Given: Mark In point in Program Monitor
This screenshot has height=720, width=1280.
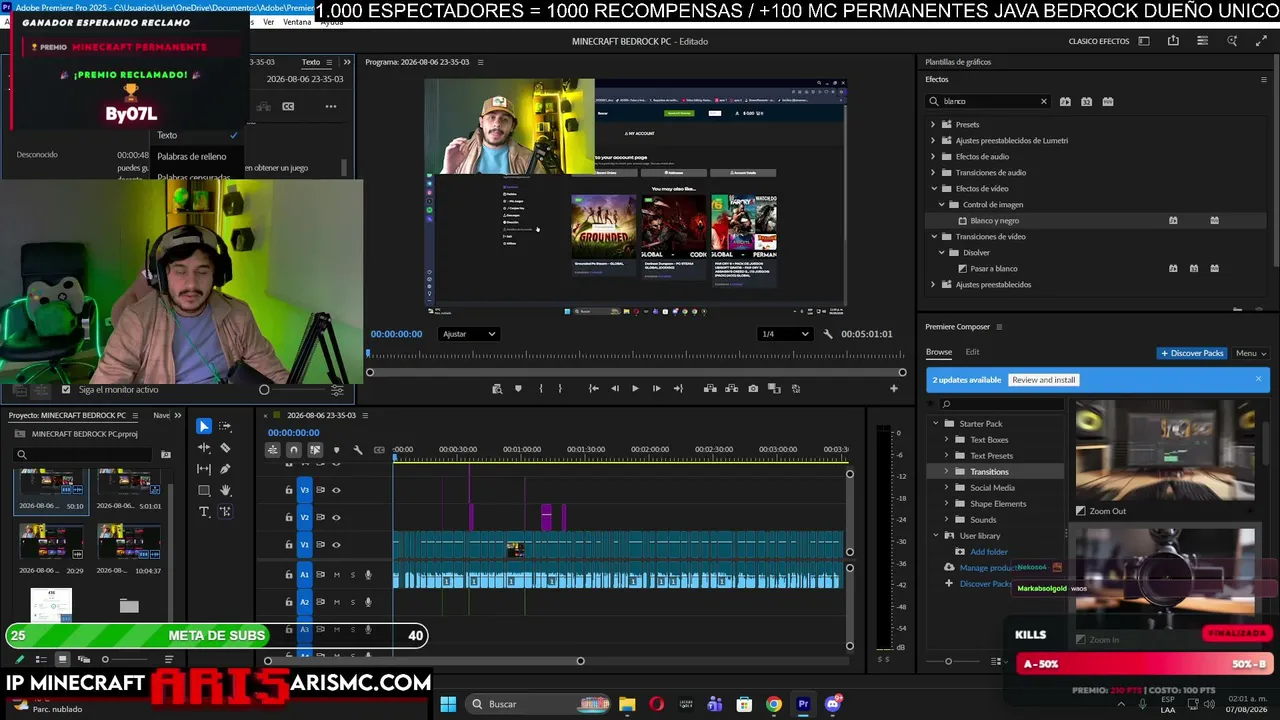Looking at the screenshot, I should pos(541,388).
